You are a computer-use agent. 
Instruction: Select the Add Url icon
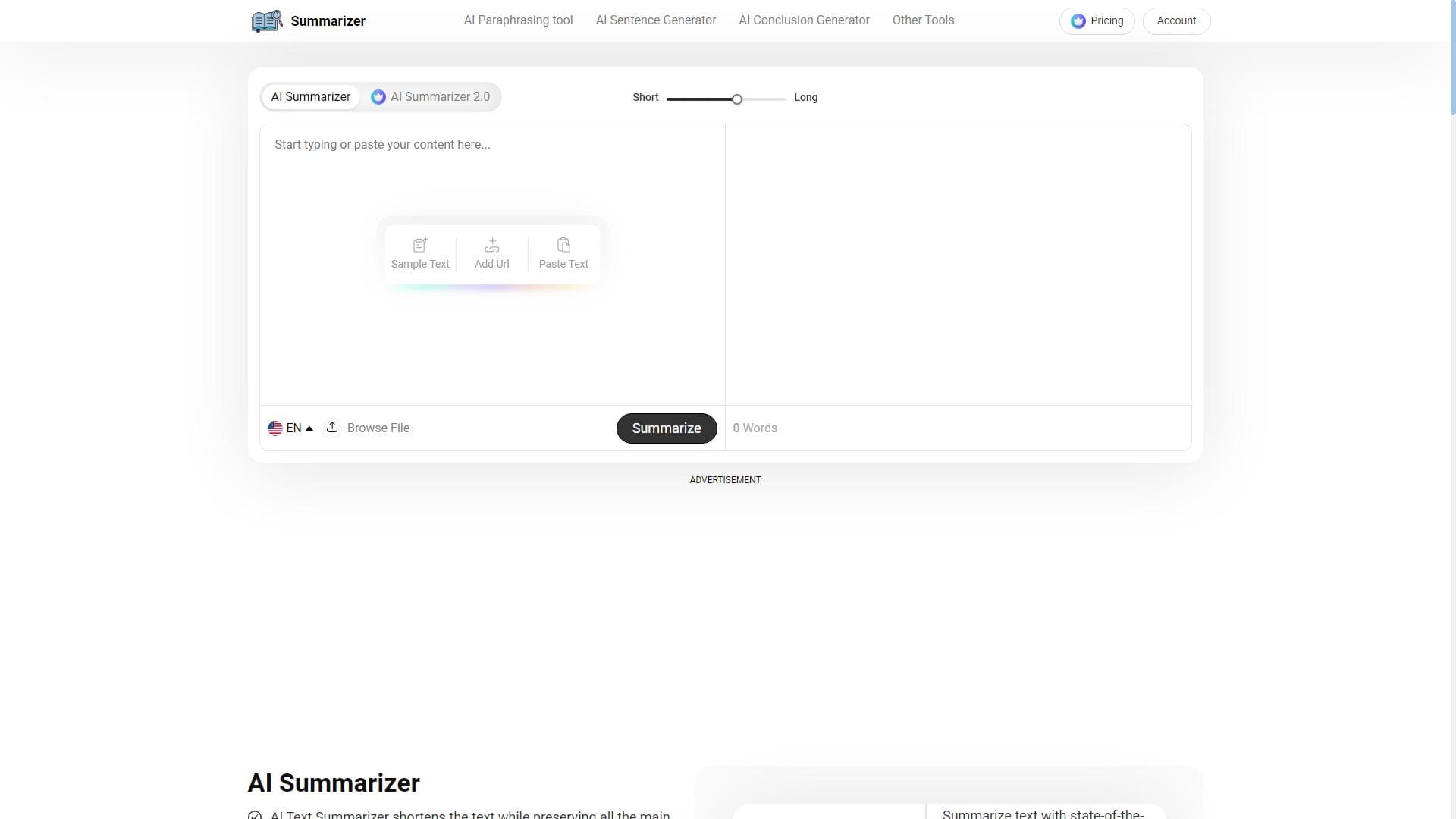pyautogui.click(x=491, y=245)
